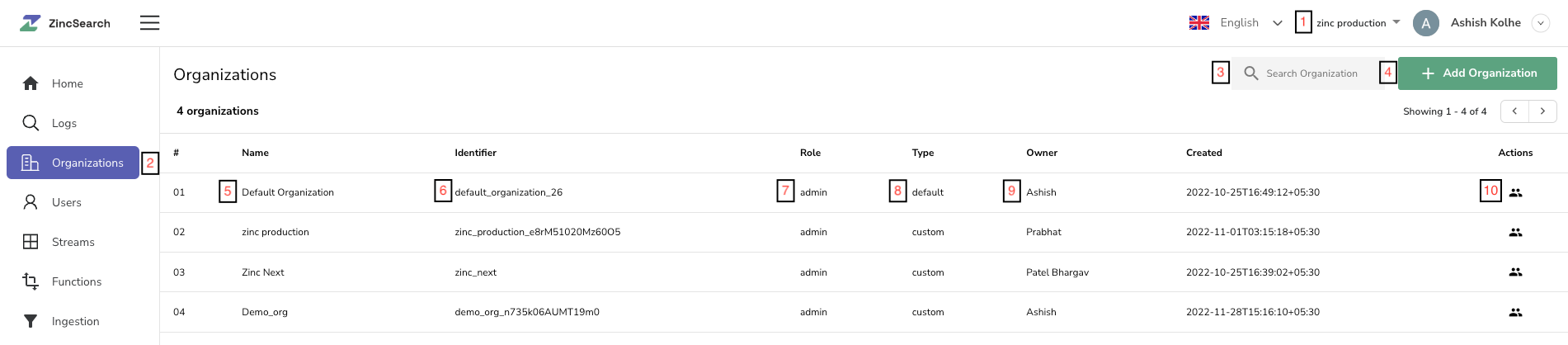The height and width of the screenshot is (345, 1568).
Task: Click the user avatar icon
Action: coord(1425,23)
